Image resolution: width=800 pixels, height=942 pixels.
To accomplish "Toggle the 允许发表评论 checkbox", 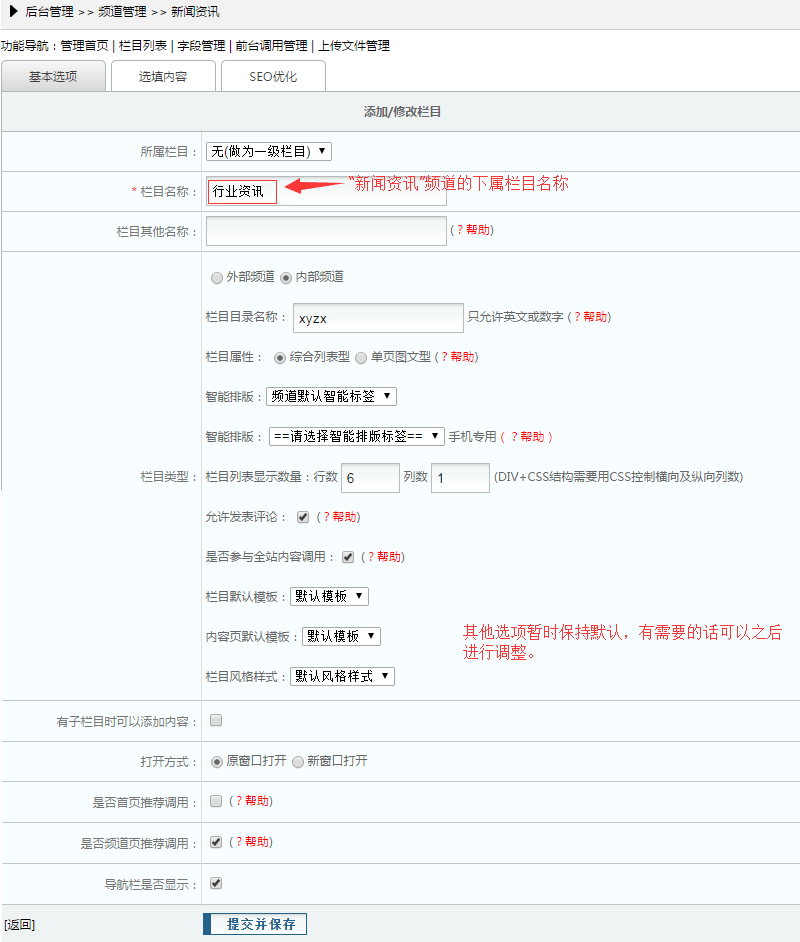I will point(303,517).
